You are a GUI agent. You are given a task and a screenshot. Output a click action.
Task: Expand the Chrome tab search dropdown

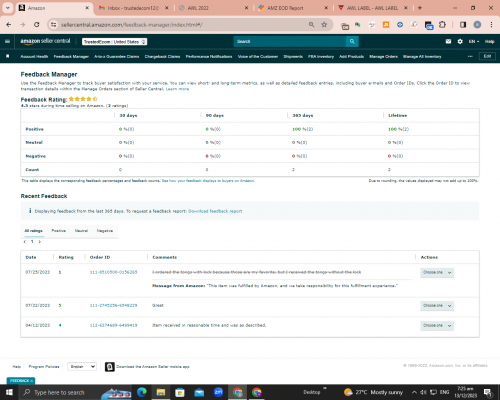coord(7,8)
